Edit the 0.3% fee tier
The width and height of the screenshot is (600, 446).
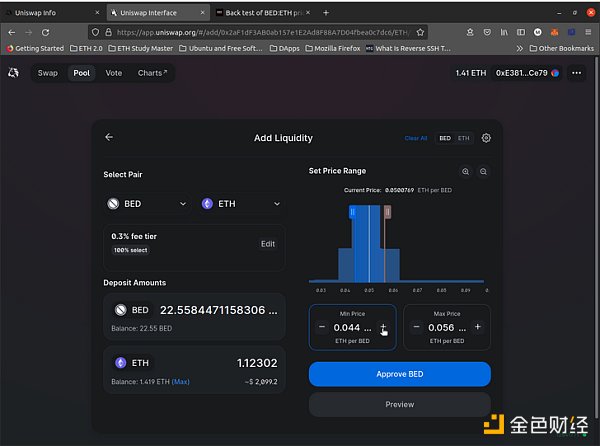point(268,244)
